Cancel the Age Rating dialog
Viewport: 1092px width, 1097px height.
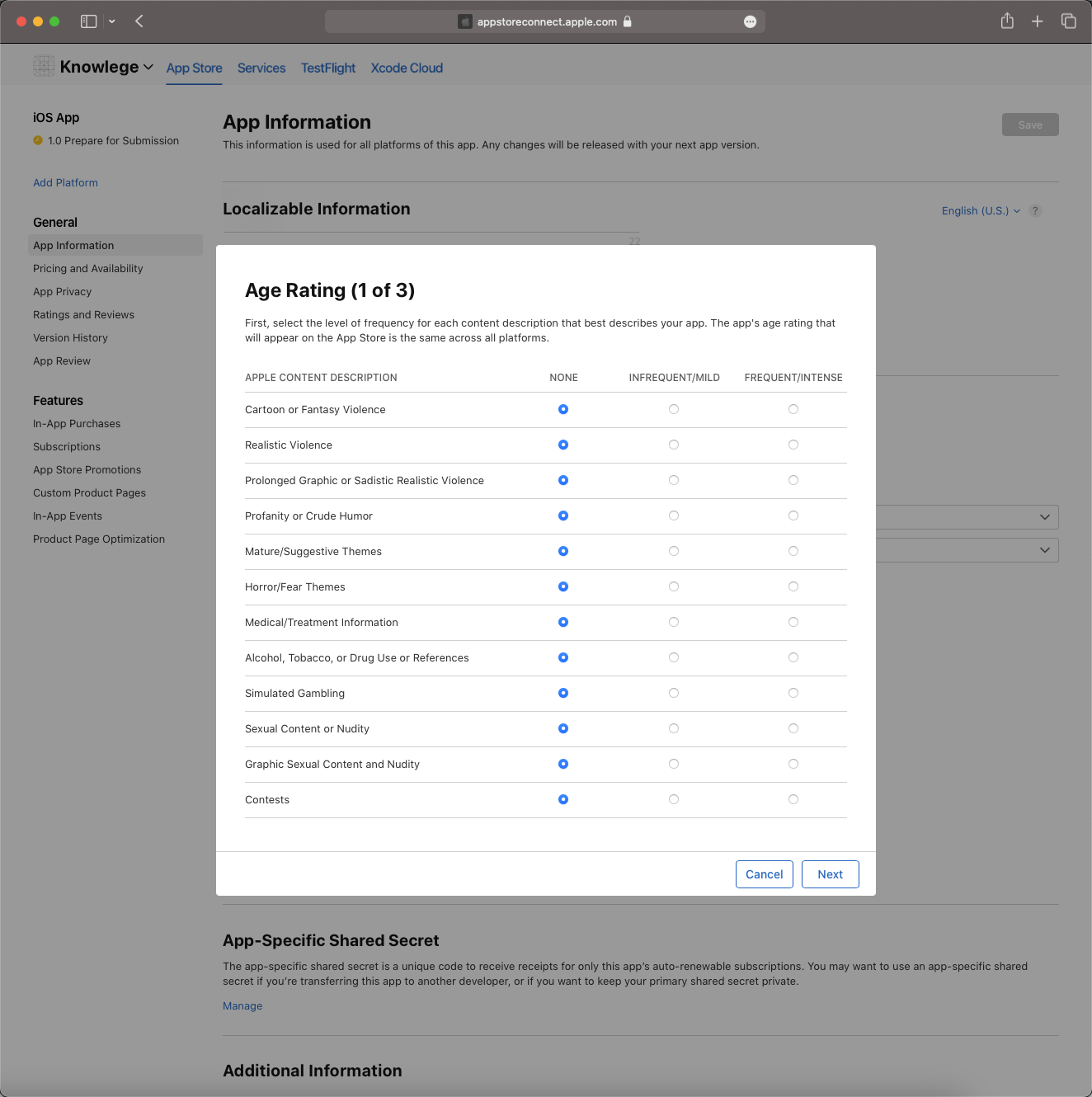coord(765,874)
